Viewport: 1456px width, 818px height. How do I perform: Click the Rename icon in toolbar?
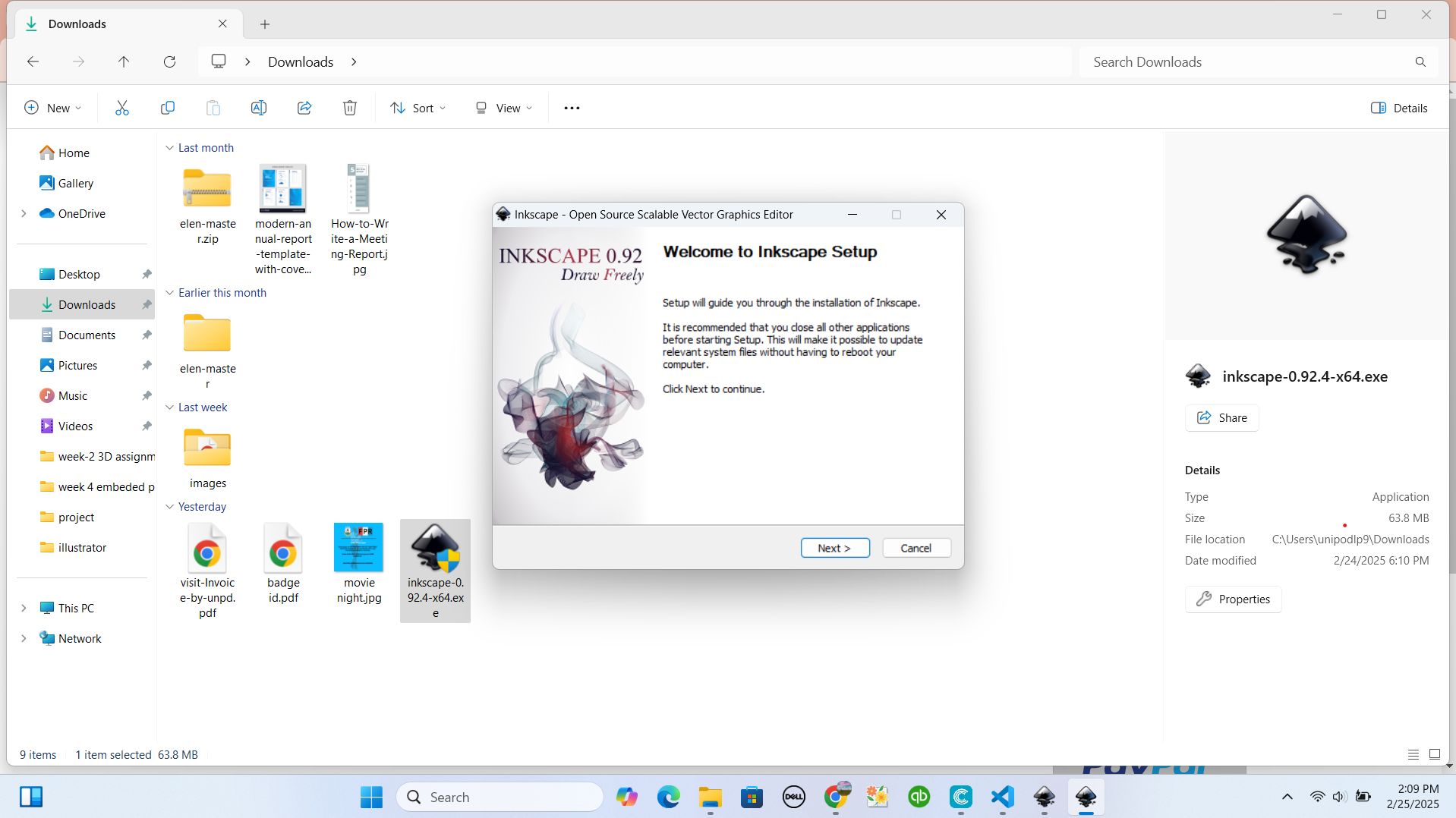pyautogui.click(x=259, y=108)
